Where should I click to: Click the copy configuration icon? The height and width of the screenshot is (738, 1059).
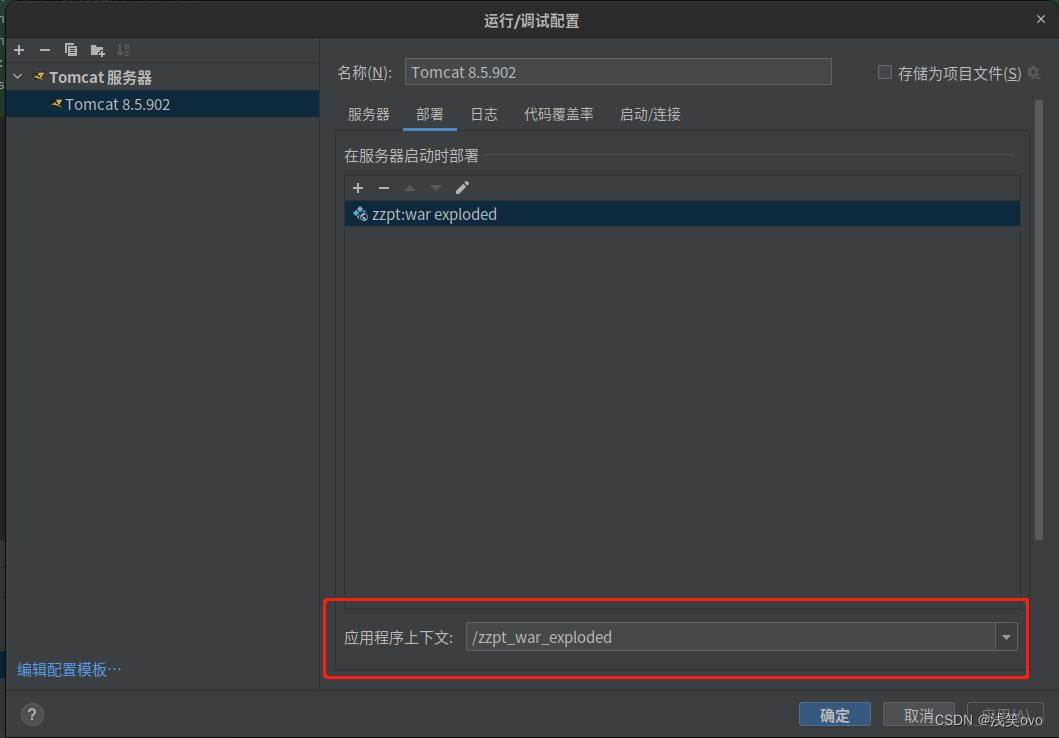click(x=70, y=49)
